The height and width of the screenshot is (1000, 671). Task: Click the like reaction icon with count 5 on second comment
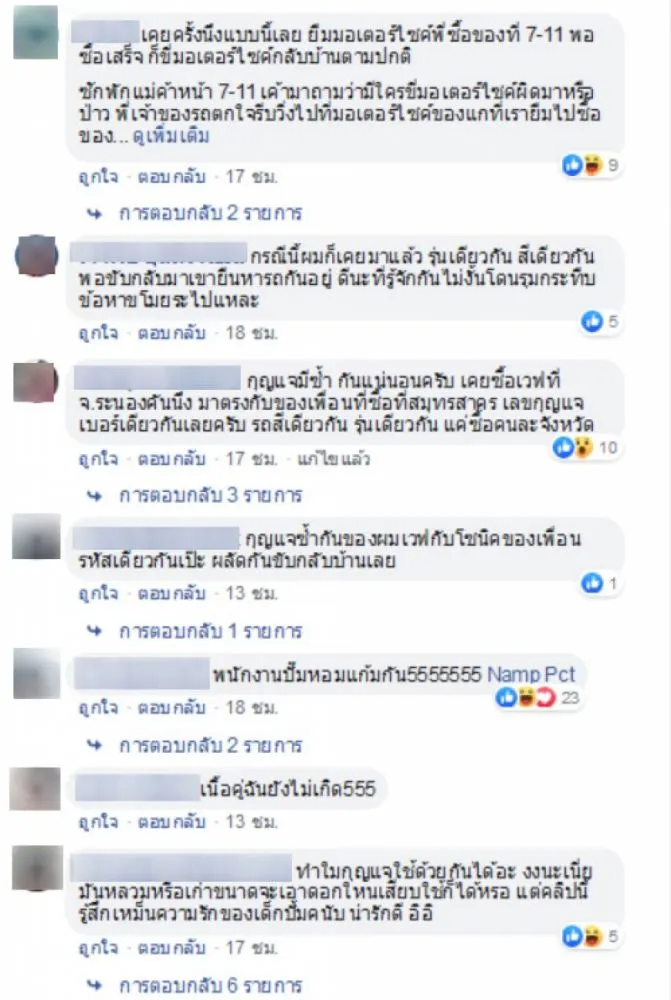tap(600, 321)
